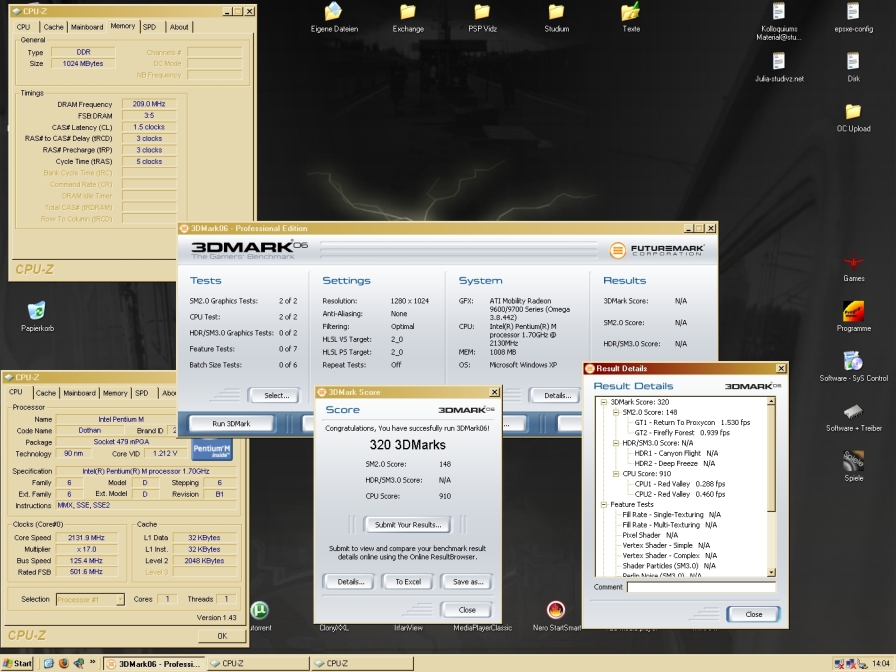Screen dimensions: 896x672
Task: Click the Futuremark Corporation logo
Action: click(657, 250)
